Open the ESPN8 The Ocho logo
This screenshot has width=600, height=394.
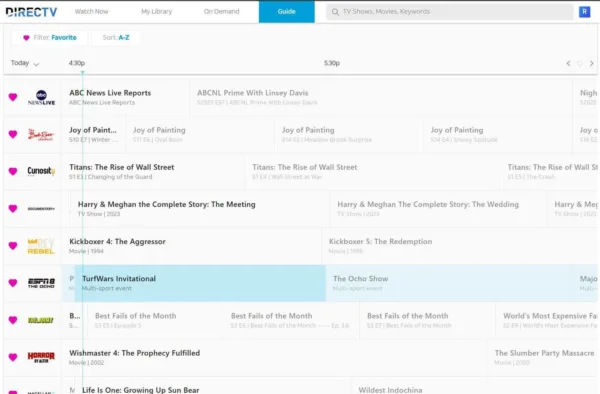(41, 283)
